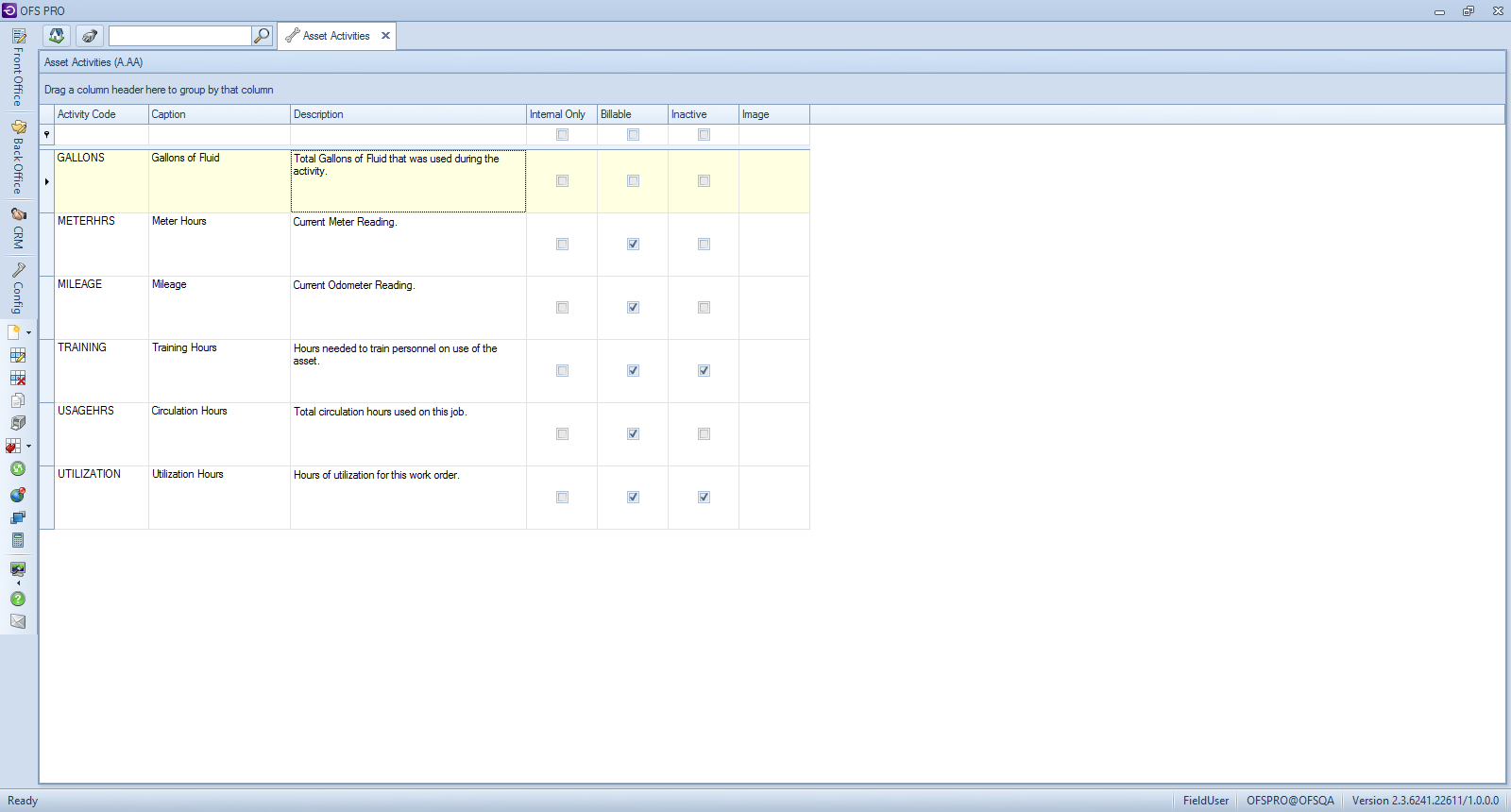Image resolution: width=1511 pixels, height=812 pixels.
Task: Click the edit grid row icon
Action: point(18,355)
